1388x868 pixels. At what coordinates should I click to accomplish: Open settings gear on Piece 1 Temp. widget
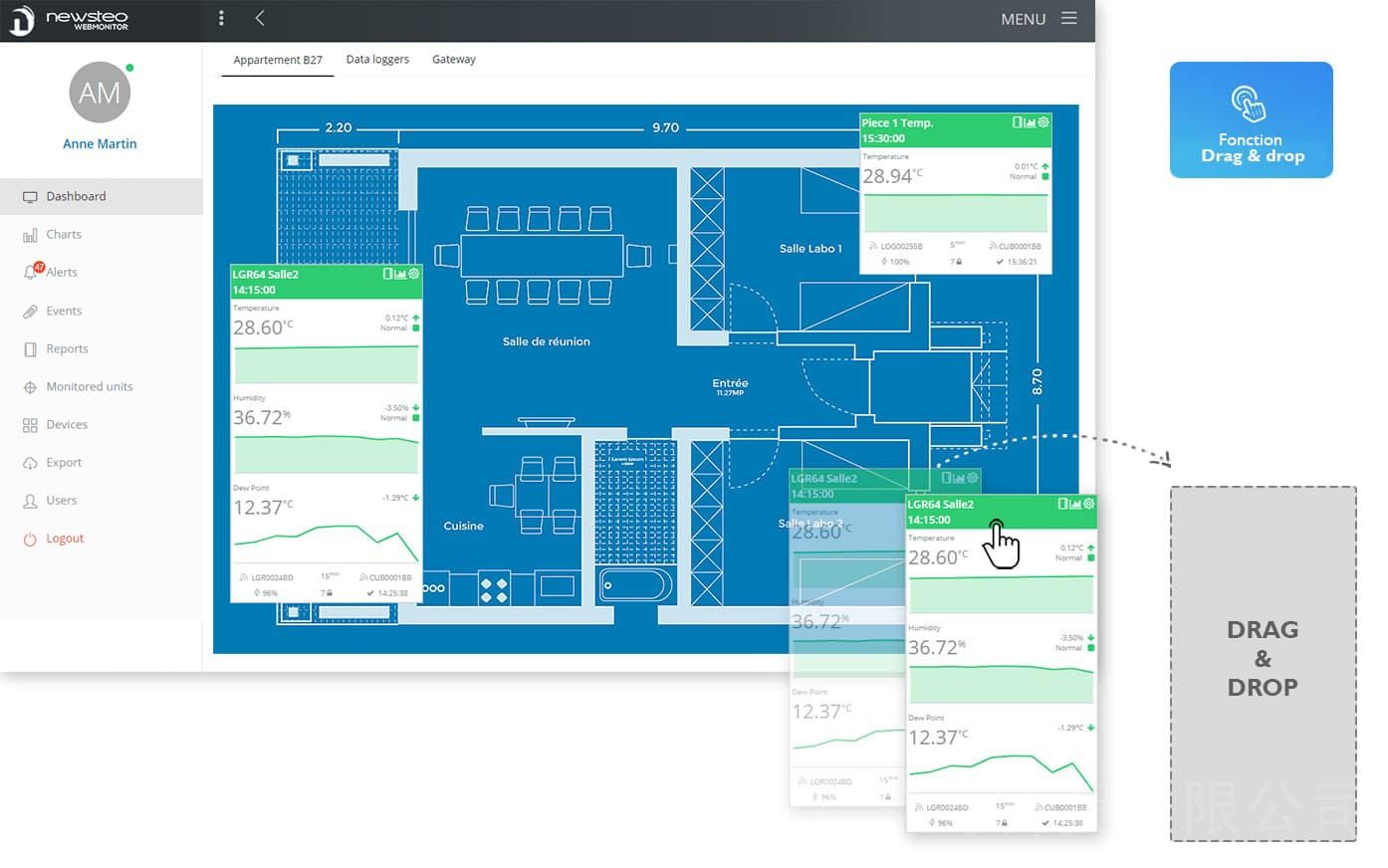pos(1043,122)
